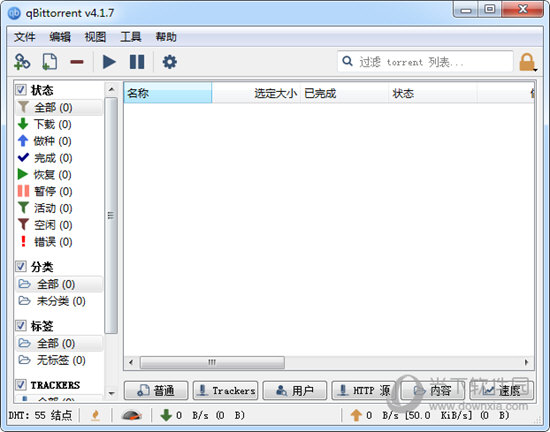
Task: Toggle alternative speed limits speedometer icon
Action: pyautogui.click(x=132, y=415)
